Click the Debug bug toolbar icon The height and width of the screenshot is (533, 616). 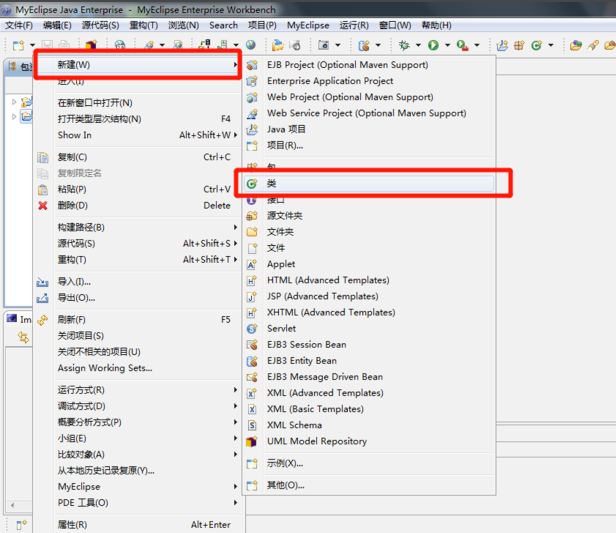point(403,46)
